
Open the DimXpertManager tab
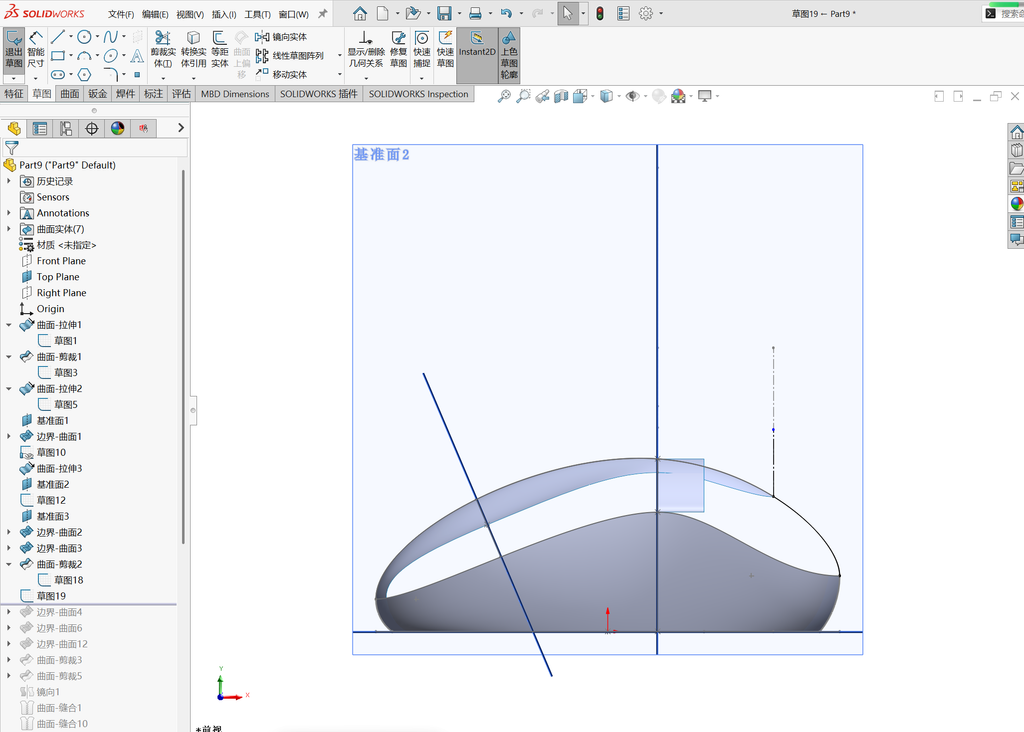(91, 129)
